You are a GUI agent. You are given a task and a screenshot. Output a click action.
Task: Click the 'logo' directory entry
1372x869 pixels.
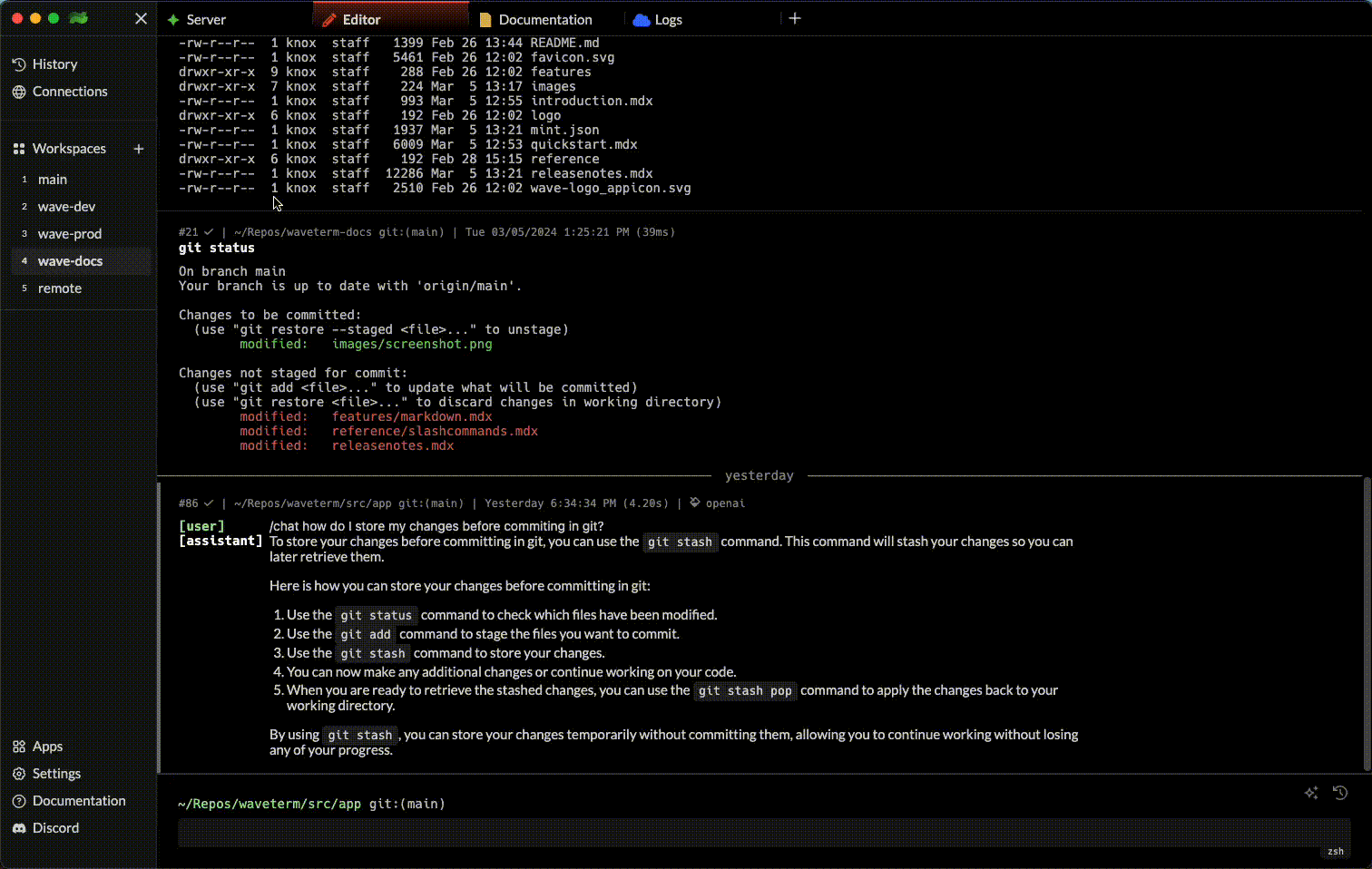click(x=545, y=115)
